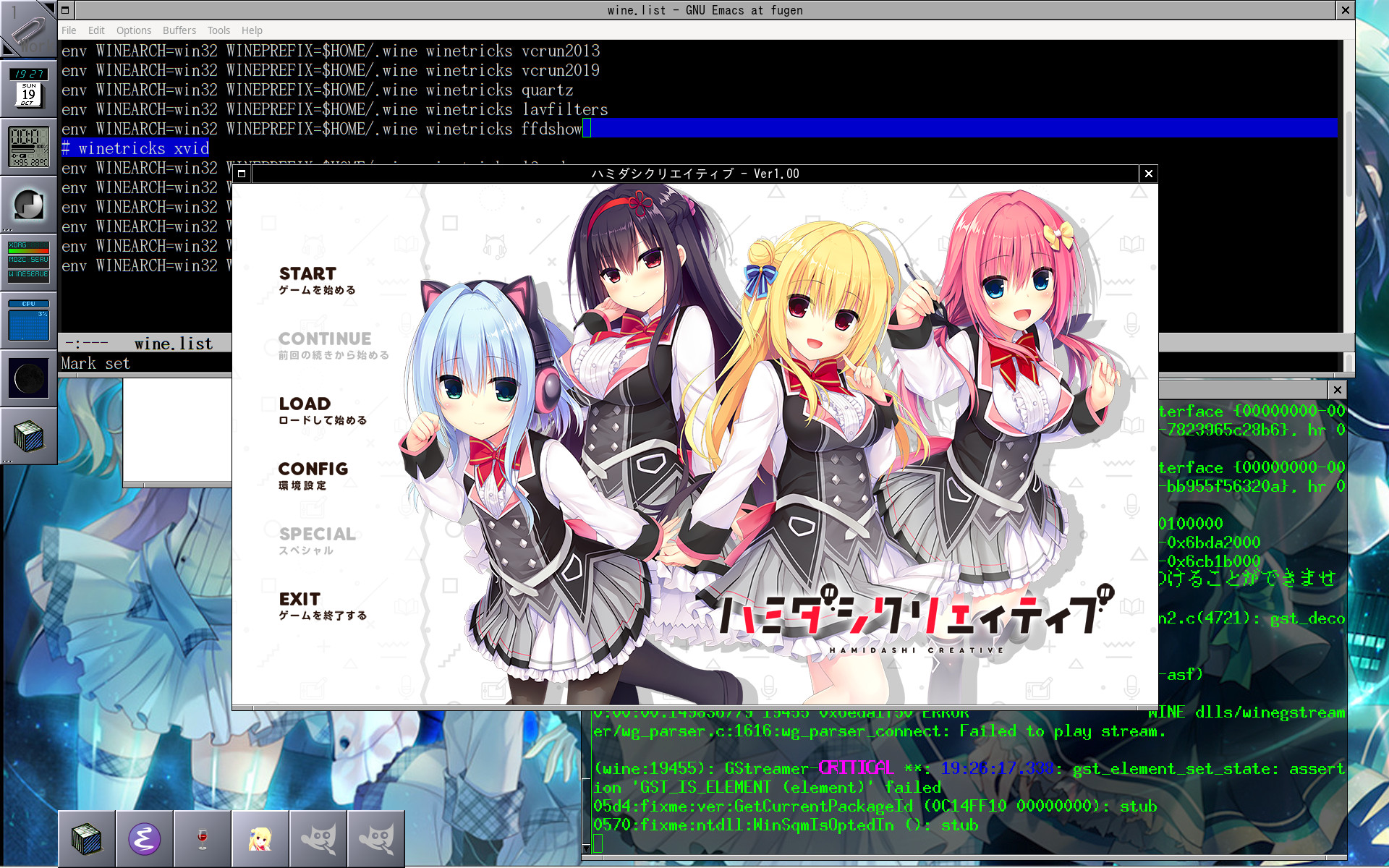Click the Emacs icon in the bottom dock
The image size is (1389, 868).
tap(145, 839)
